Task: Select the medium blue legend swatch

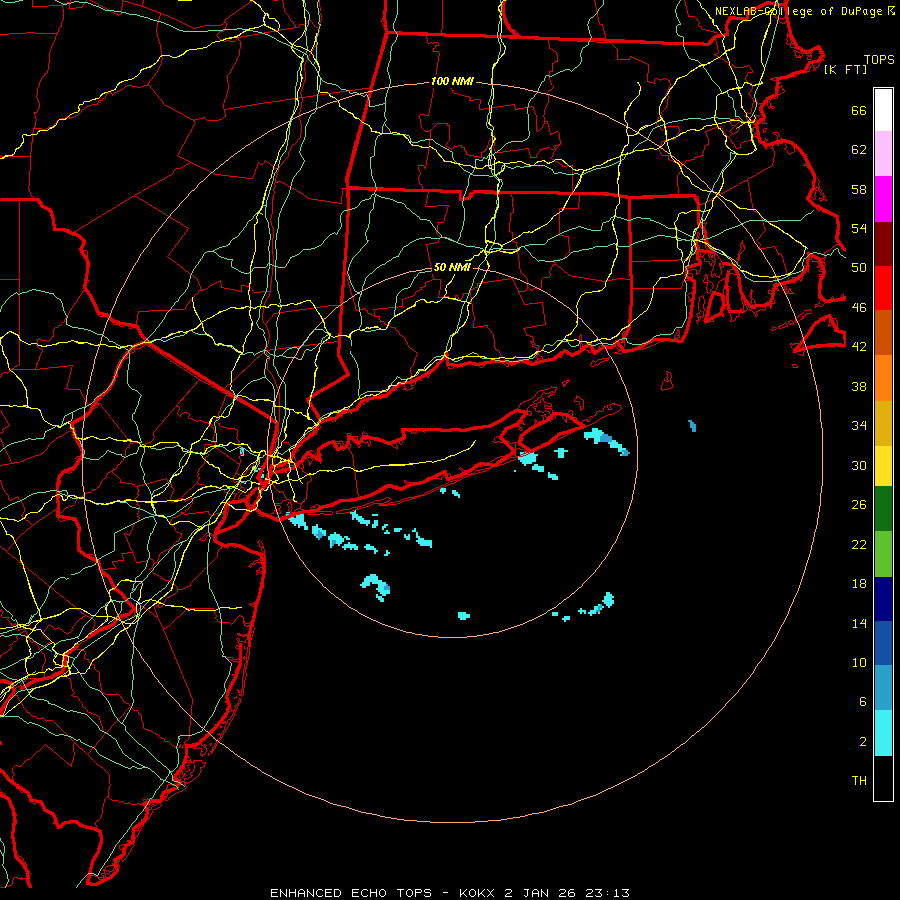Action: [x=883, y=643]
